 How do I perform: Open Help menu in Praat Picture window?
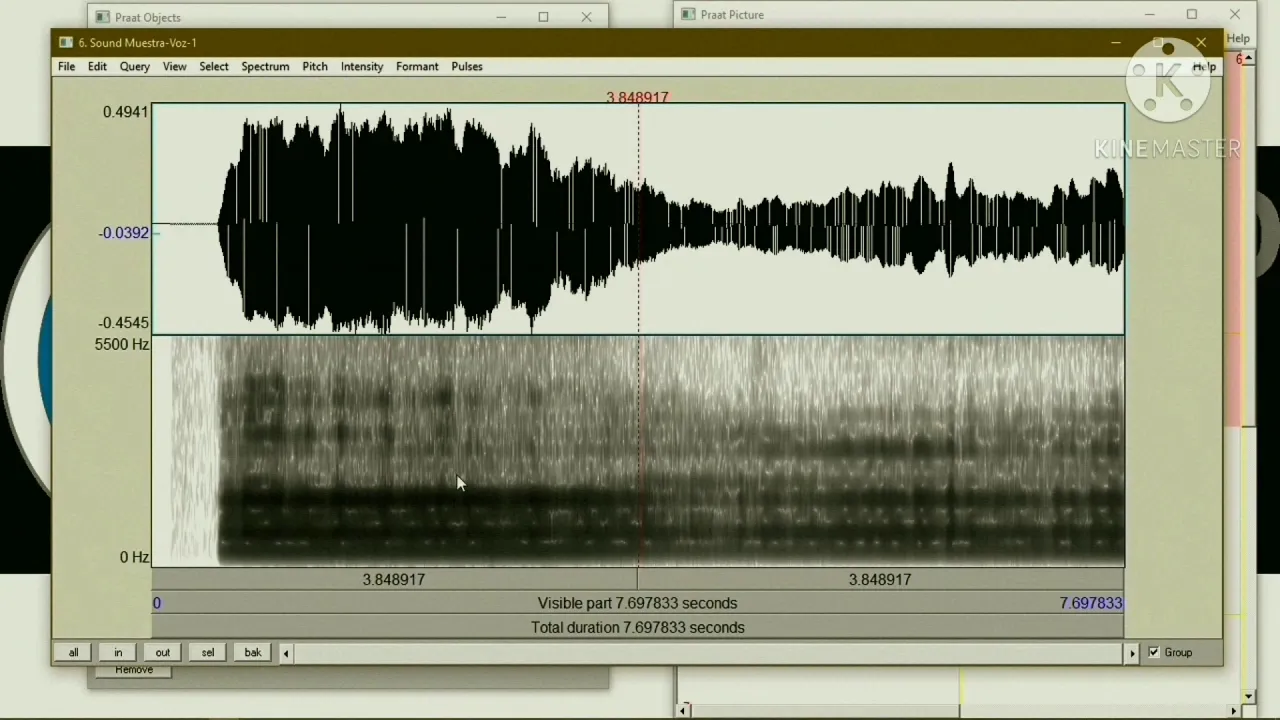click(1238, 39)
